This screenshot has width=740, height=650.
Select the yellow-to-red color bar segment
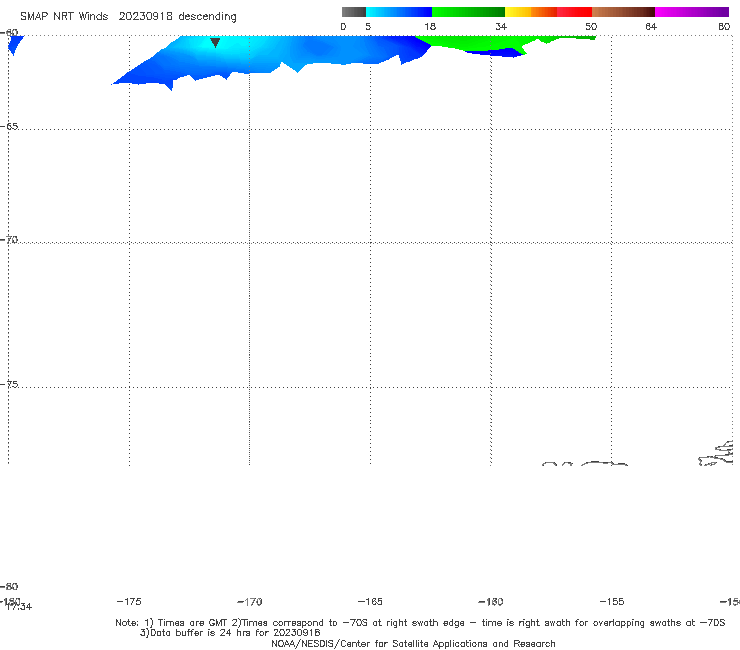tap(548, 12)
